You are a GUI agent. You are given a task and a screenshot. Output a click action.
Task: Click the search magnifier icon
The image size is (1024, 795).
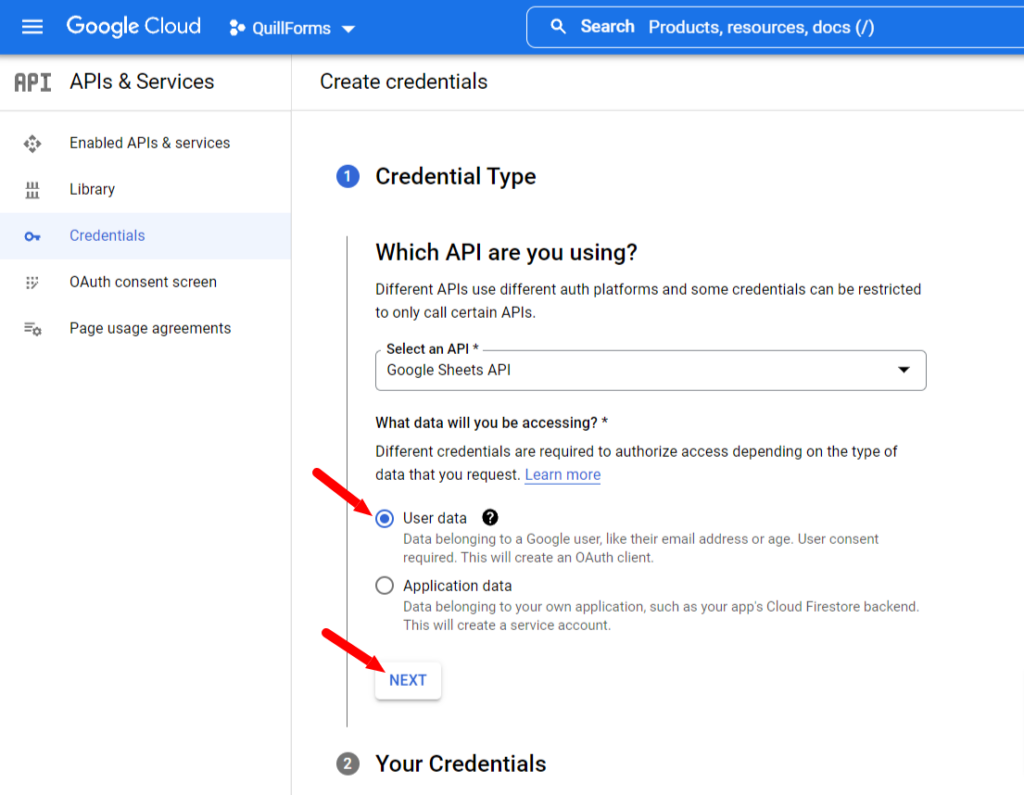558,27
